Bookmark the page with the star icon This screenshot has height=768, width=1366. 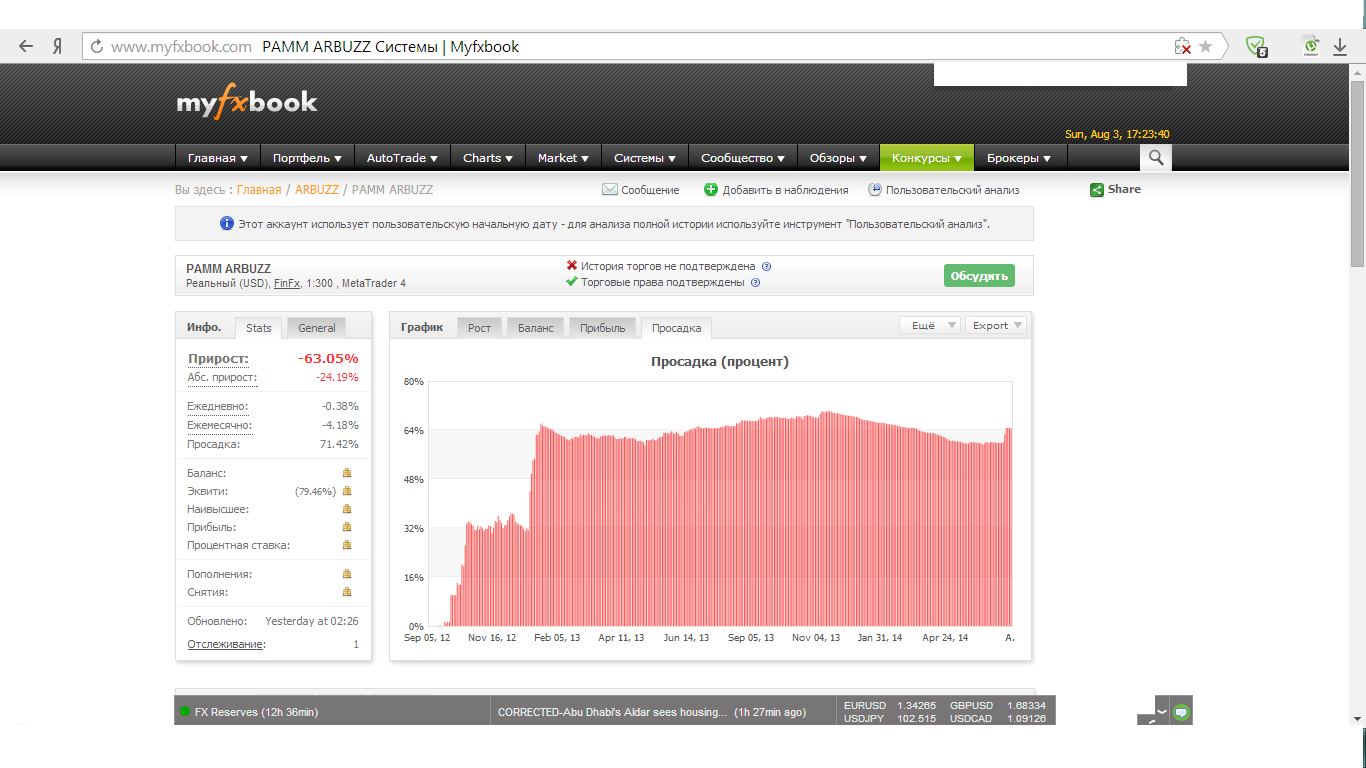pyautogui.click(x=1206, y=46)
